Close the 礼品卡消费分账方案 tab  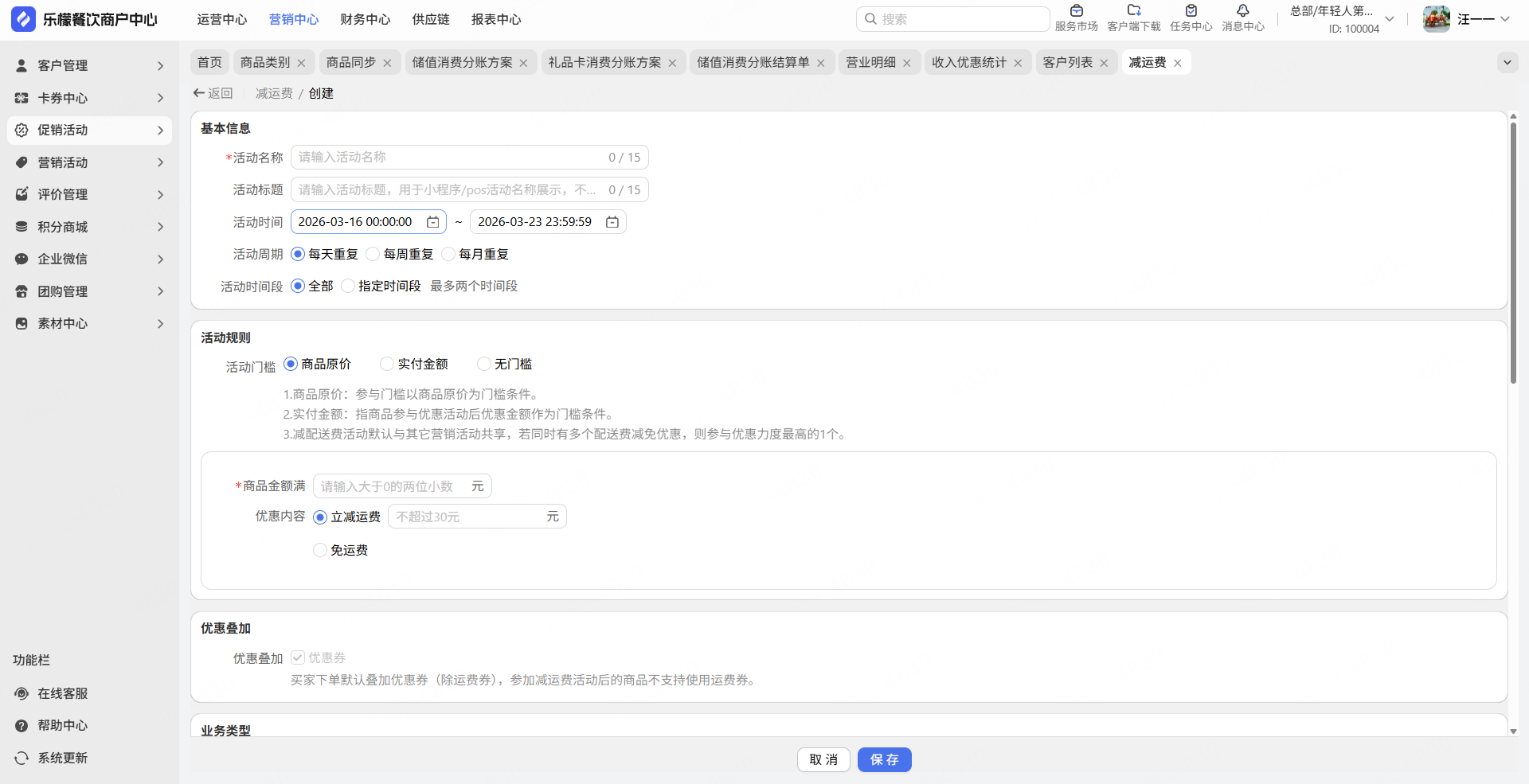(672, 63)
